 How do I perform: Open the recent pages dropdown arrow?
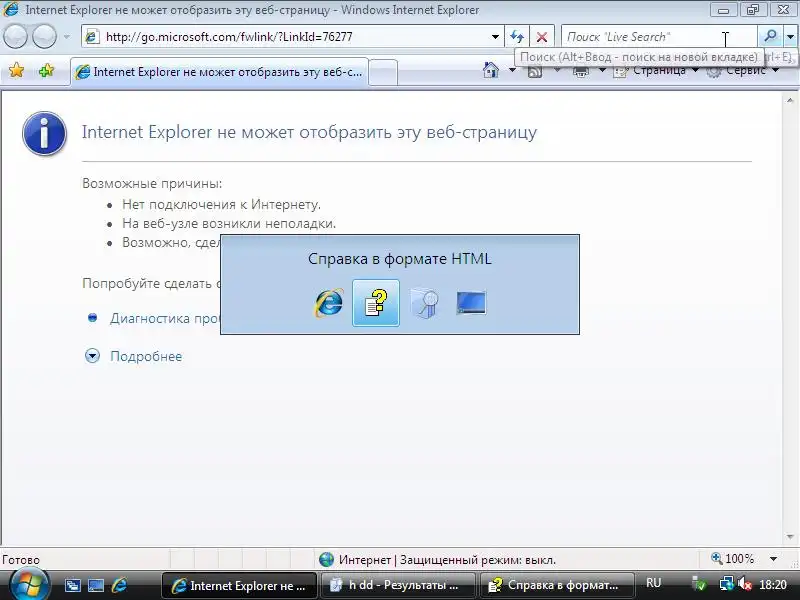67,37
